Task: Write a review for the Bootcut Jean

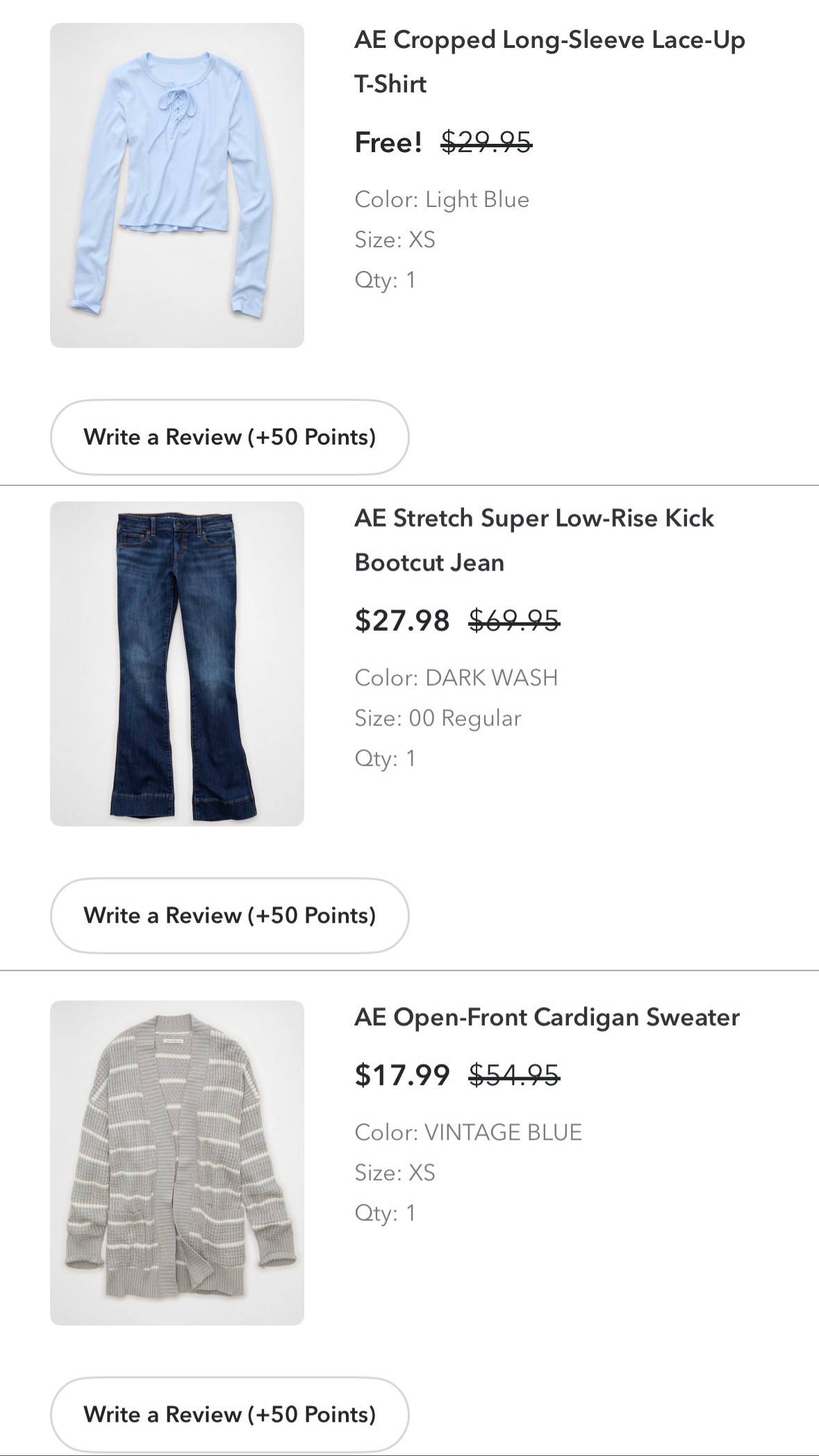Action: 229,916
